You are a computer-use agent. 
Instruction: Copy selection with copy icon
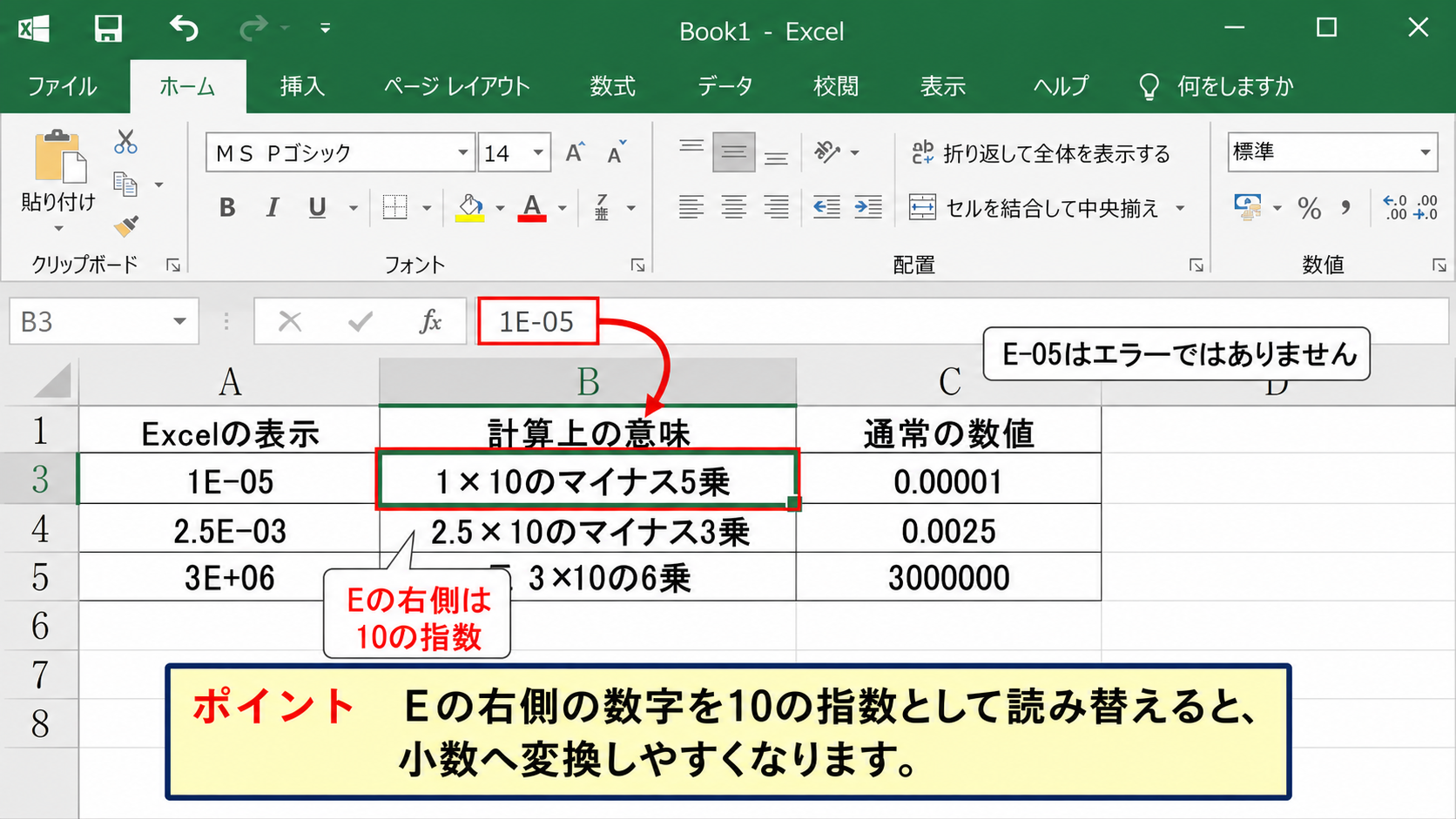click(x=125, y=184)
